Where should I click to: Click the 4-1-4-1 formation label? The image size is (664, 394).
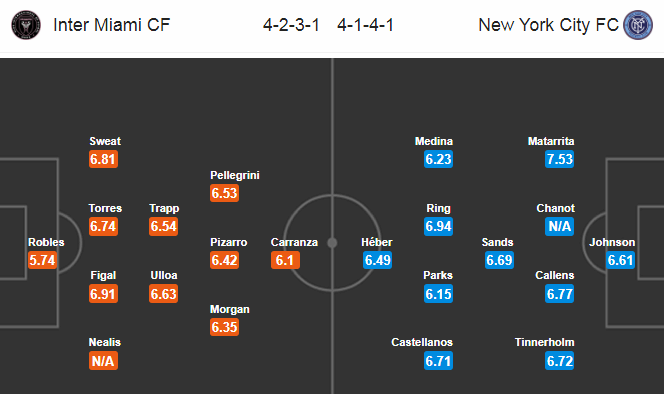pyautogui.click(x=365, y=25)
